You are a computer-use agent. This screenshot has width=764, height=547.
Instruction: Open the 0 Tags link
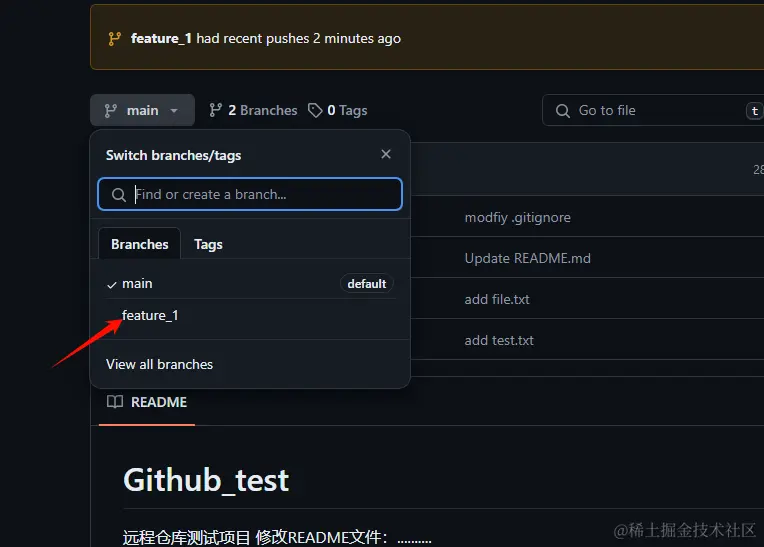pyautogui.click(x=338, y=111)
